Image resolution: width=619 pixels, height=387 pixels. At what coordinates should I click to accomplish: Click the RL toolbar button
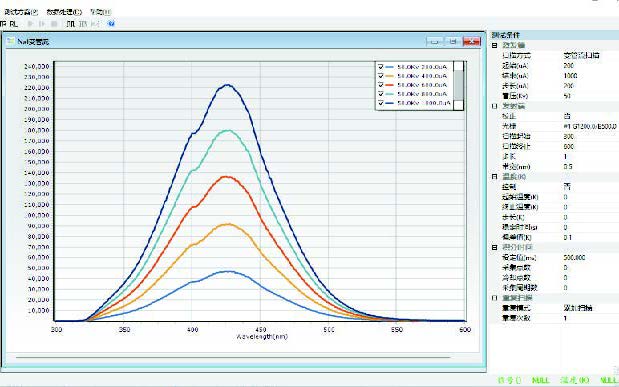[14, 24]
